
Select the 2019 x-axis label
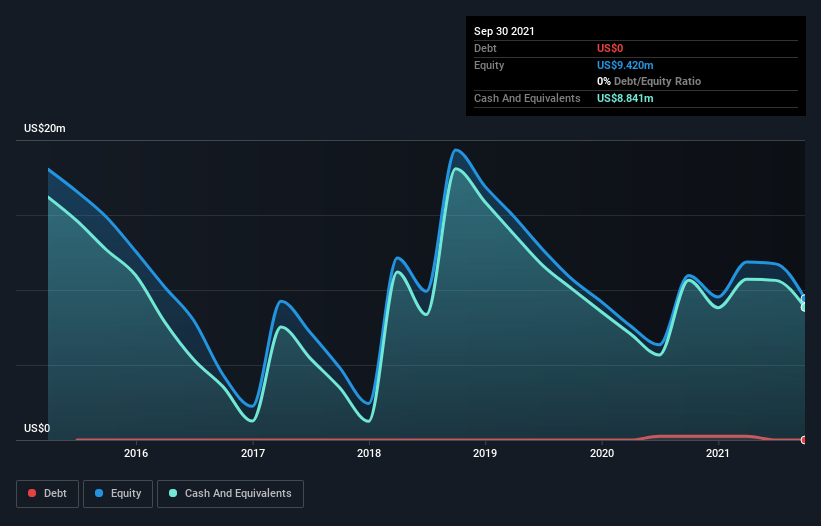[x=485, y=453]
